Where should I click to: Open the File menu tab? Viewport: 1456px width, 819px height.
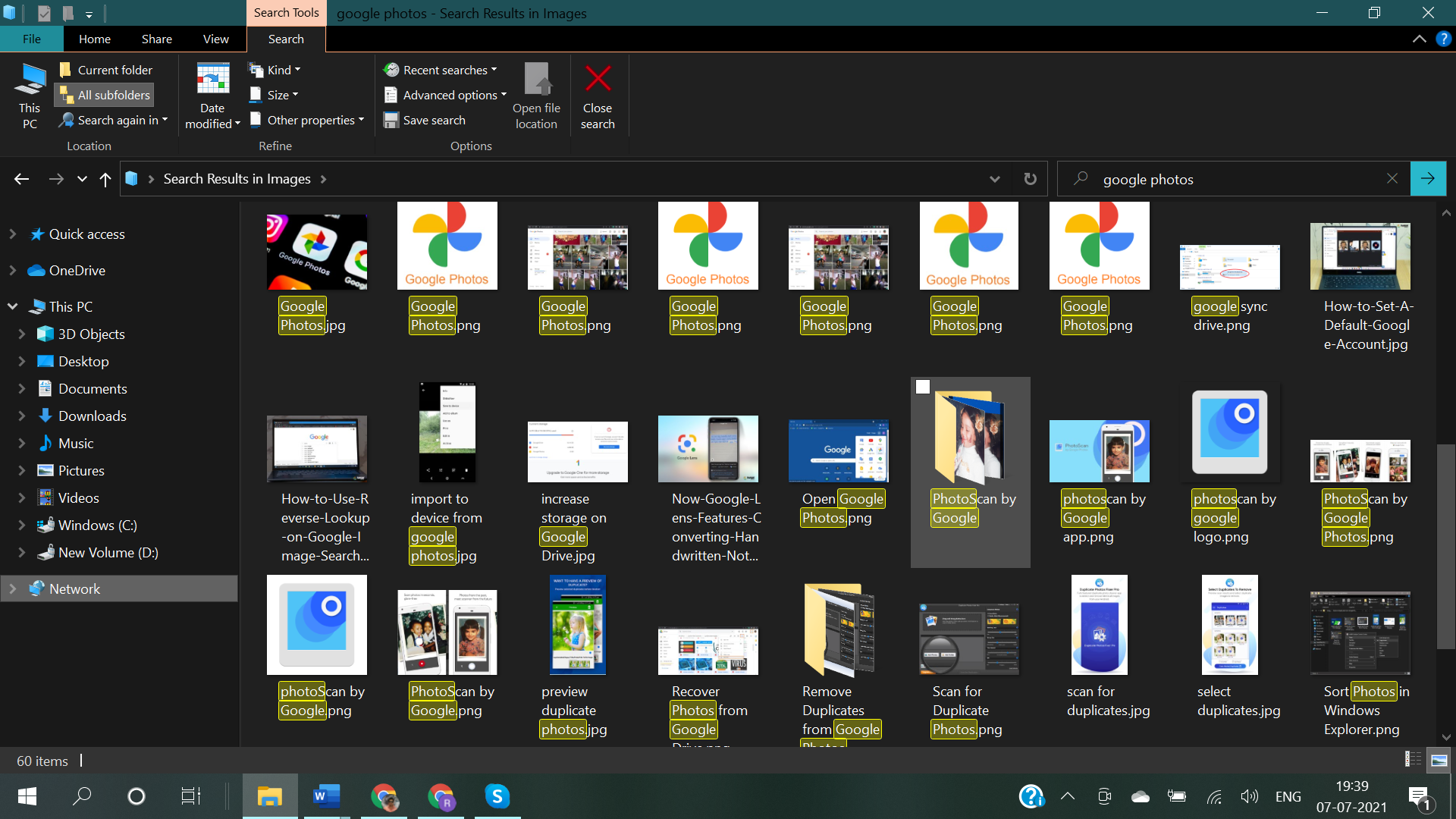[32, 39]
